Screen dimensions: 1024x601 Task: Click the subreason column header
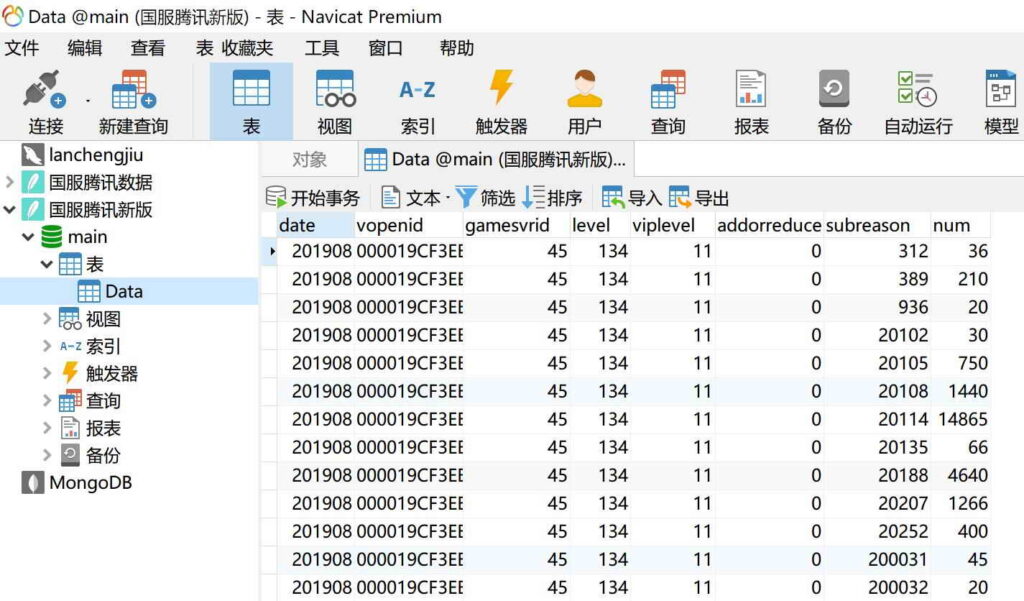(x=868, y=225)
